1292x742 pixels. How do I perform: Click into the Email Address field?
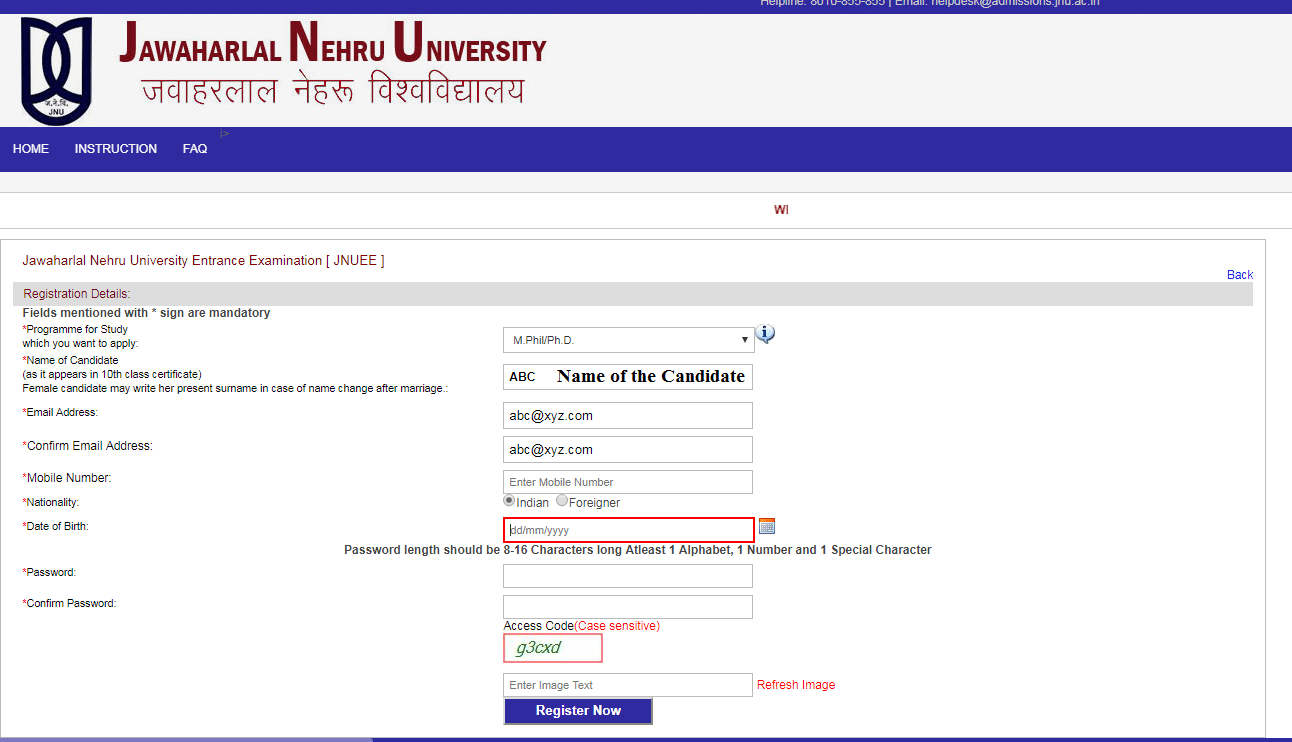(628, 416)
